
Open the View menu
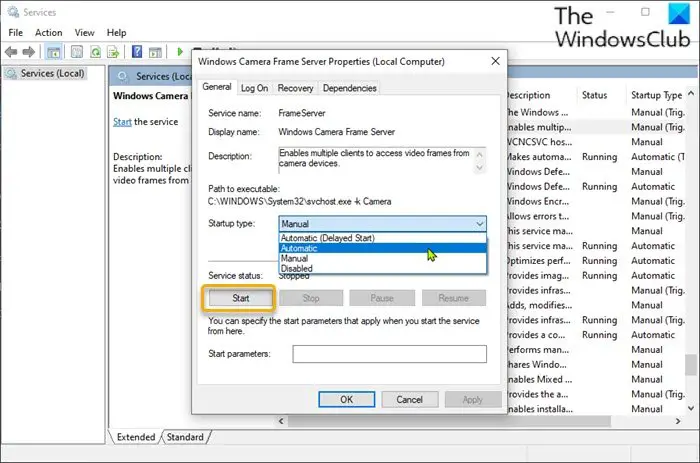click(x=84, y=33)
